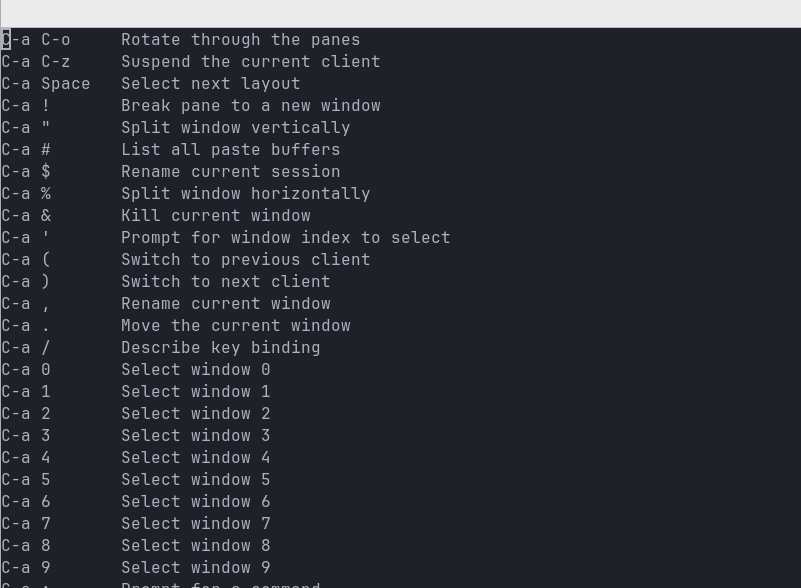The width and height of the screenshot is (801, 588).
Task: Click 'Select next layout' binding description
Action: coord(210,84)
